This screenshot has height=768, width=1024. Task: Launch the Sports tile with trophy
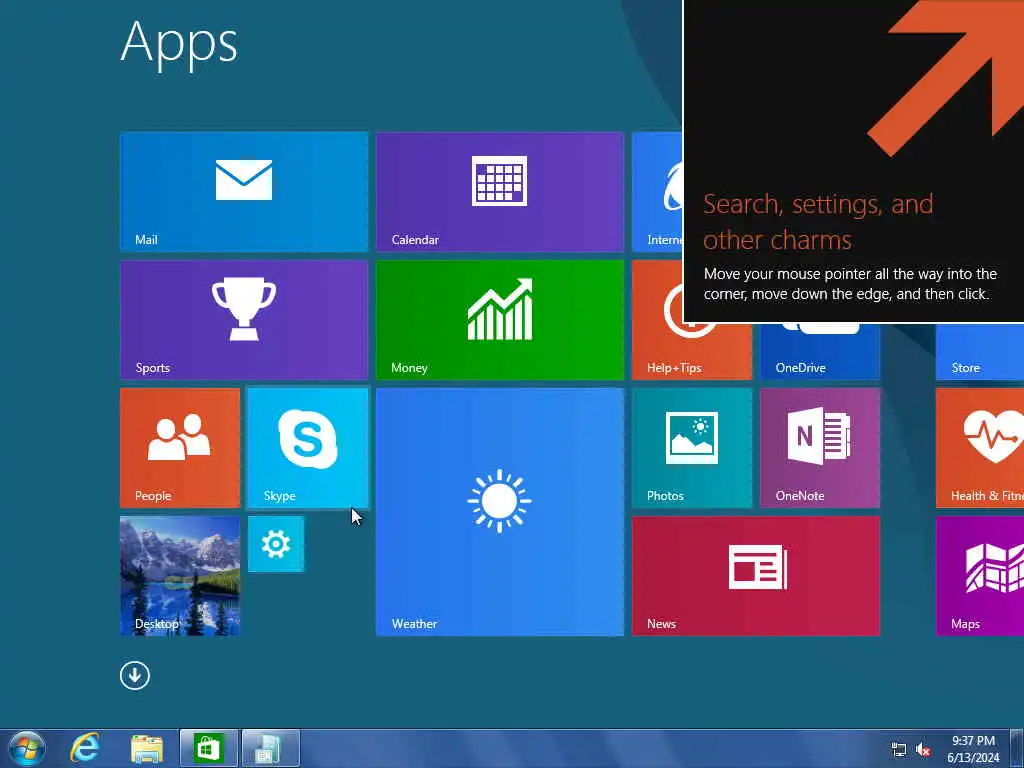(244, 319)
